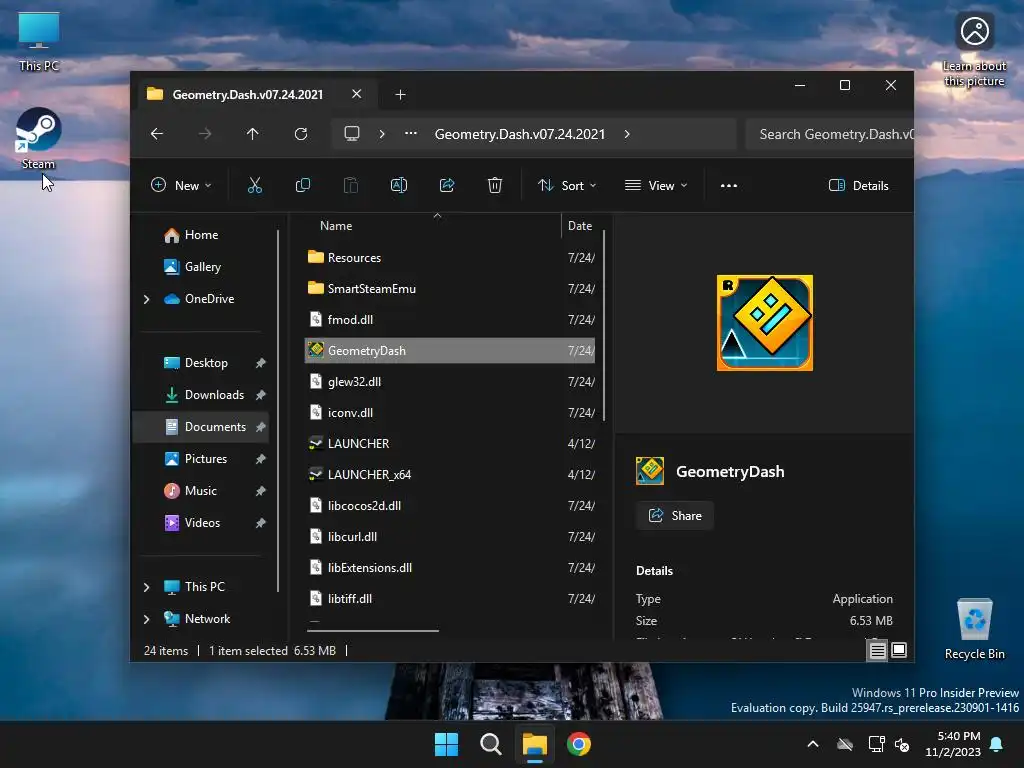Select the Recycle Bin desktop icon
Image resolution: width=1024 pixels, height=768 pixels.
[x=974, y=629]
